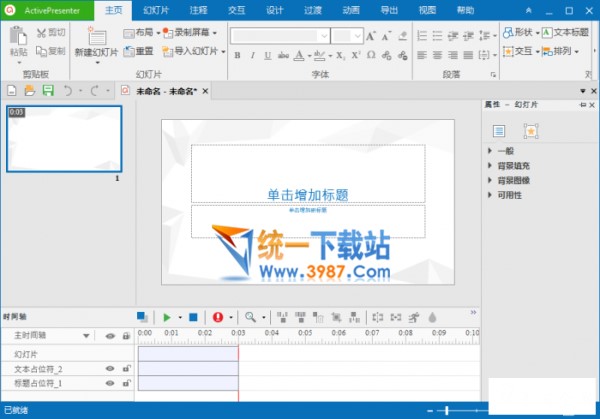This screenshot has width=600, height=419.
Task: Insert symbol with the Omega icon
Action: 371,55
